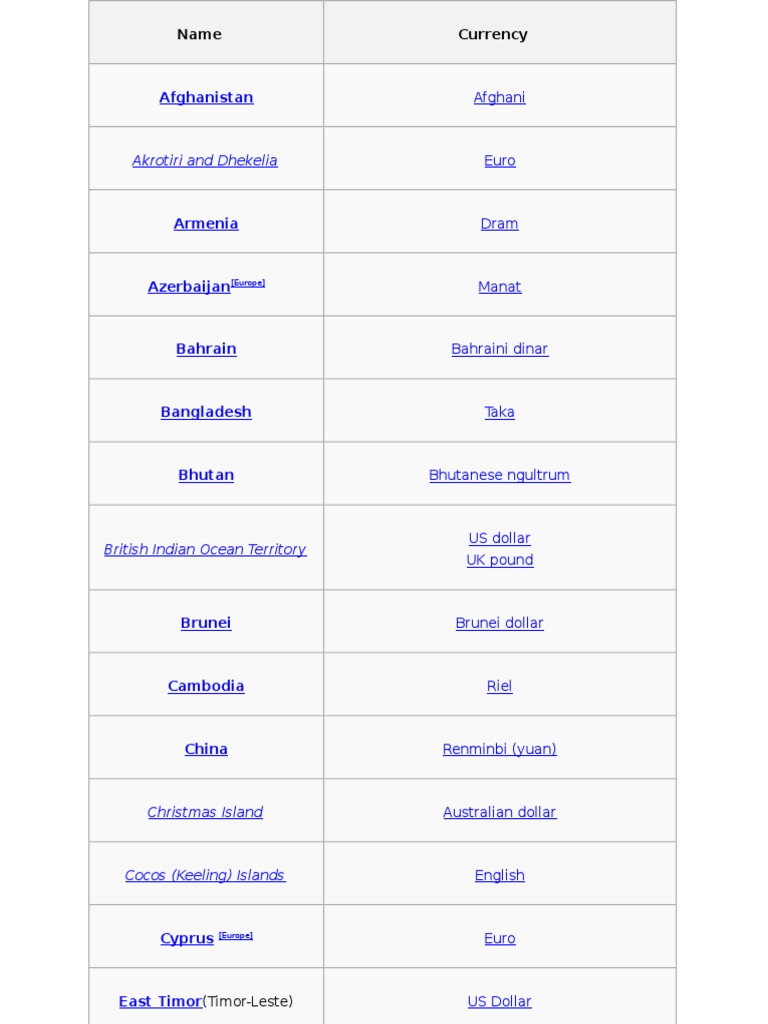Click the UK pound currency link
The image size is (768, 1024).
499,560
